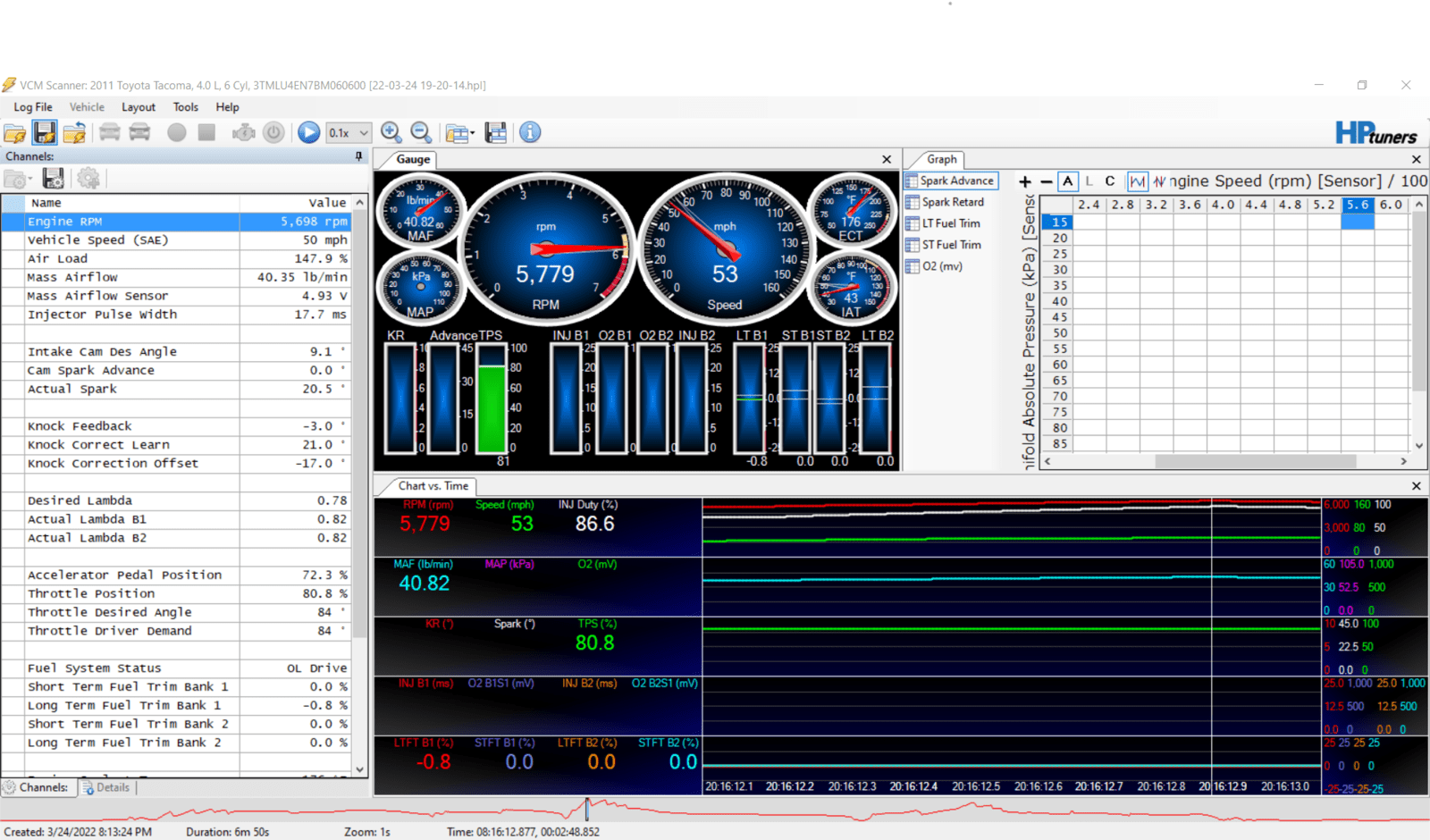Reopen the most recent log folder icon

click(74, 133)
